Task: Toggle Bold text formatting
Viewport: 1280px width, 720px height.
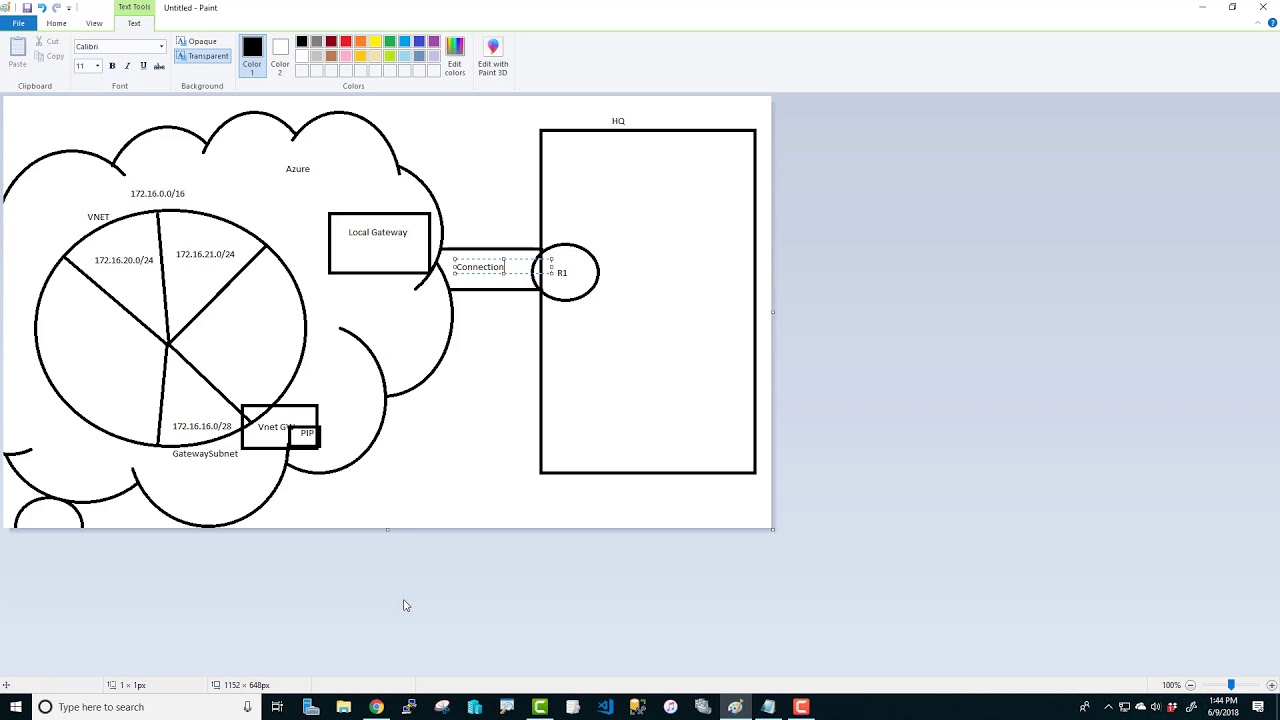Action: 112,66
